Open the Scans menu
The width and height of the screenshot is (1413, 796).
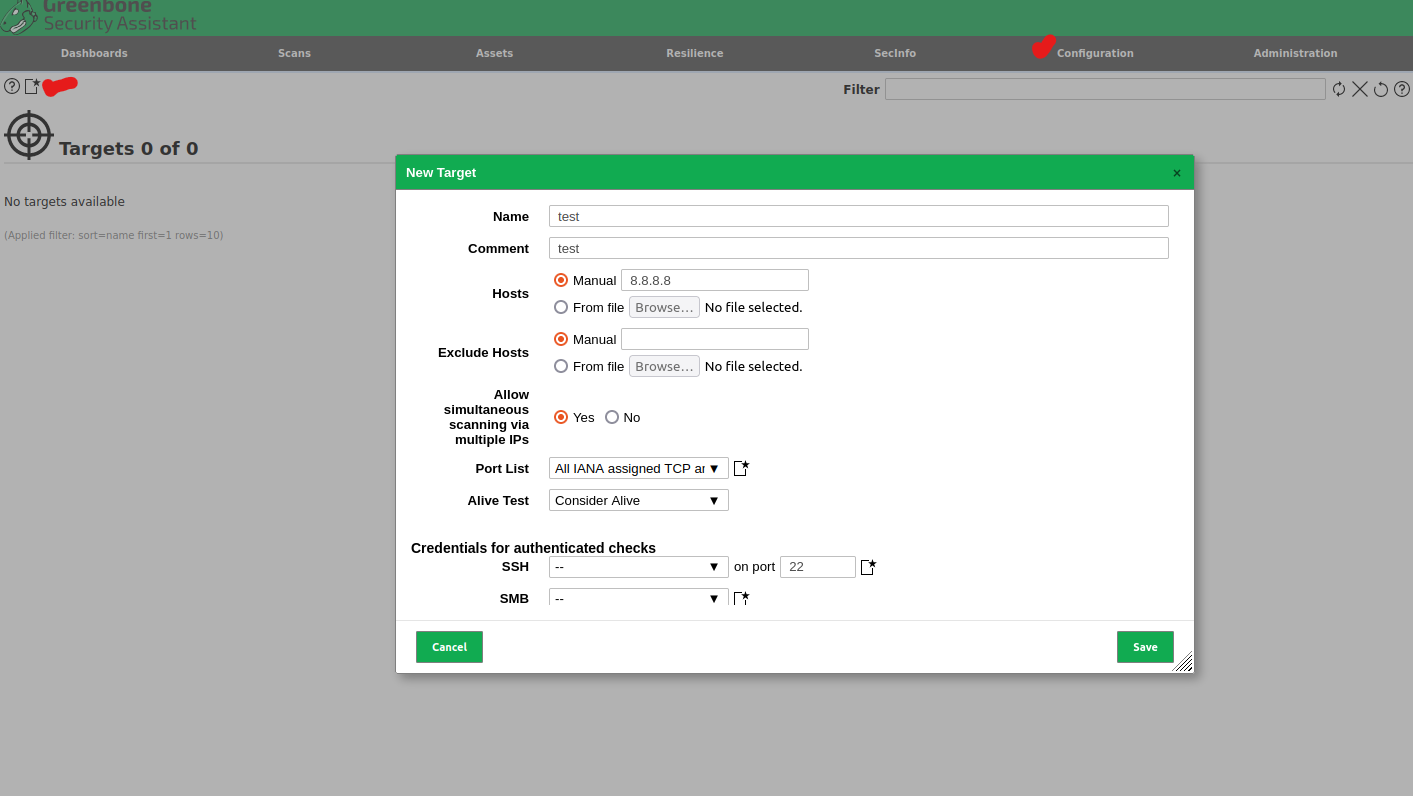coord(294,53)
